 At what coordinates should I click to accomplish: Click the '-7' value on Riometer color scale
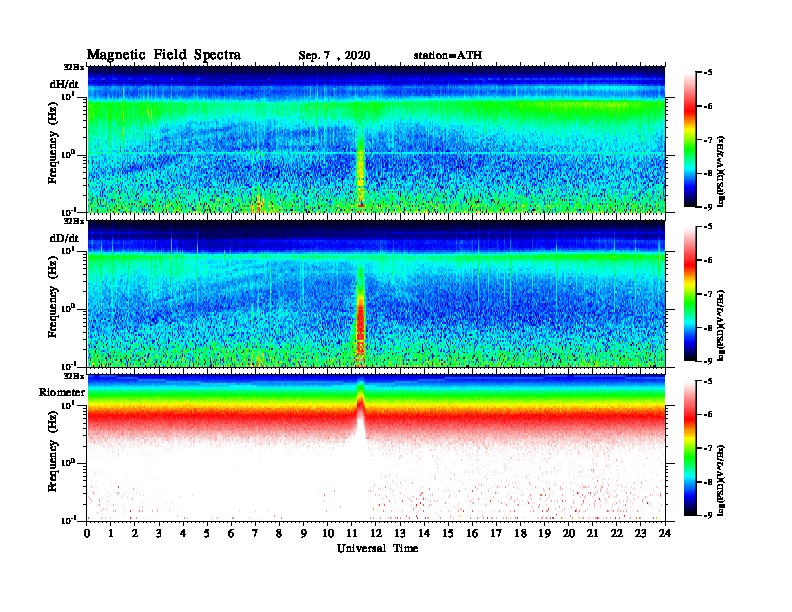[708, 448]
